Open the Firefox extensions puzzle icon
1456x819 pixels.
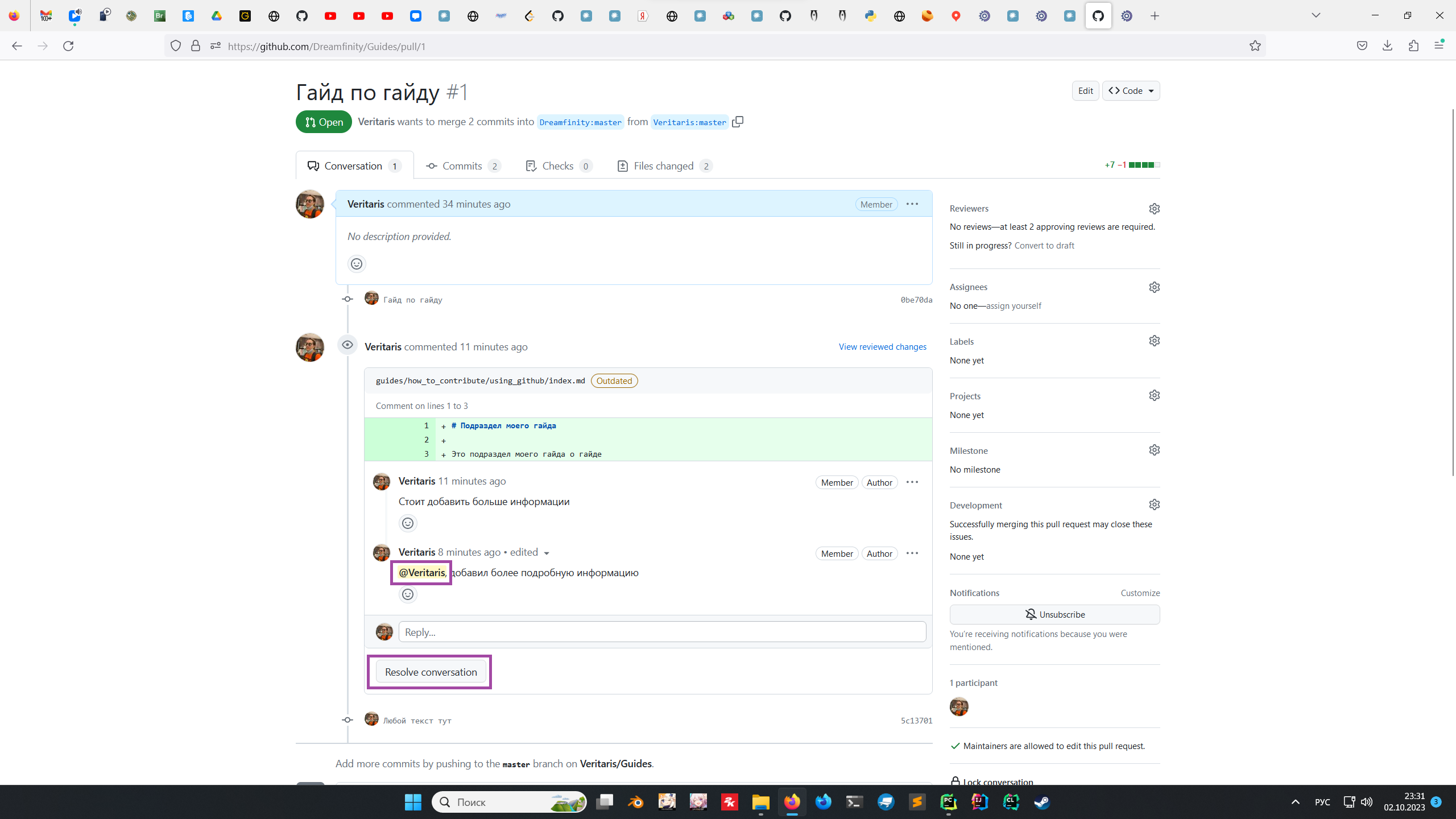click(x=1414, y=46)
